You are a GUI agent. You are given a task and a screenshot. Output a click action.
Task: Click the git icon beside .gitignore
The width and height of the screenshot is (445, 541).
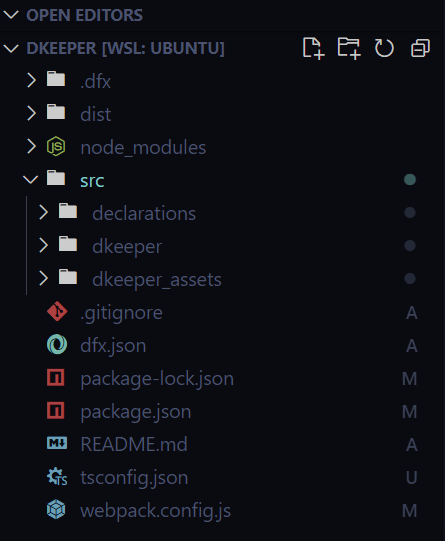tap(57, 312)
